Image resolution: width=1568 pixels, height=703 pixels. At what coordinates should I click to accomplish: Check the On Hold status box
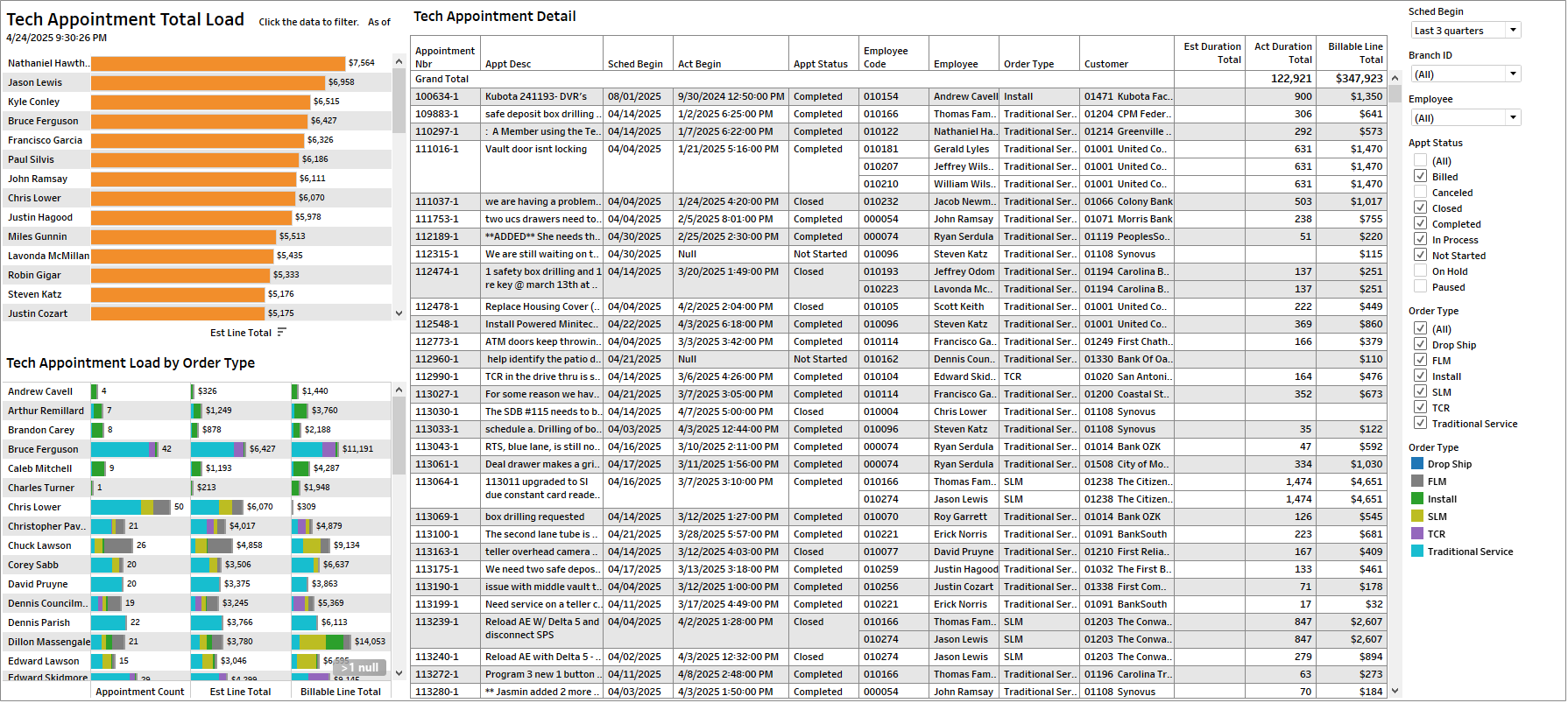pyautogui.click(x=1420, y=271)
